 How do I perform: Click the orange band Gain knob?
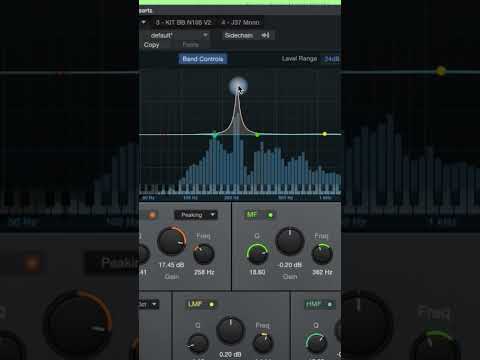(x=172, y=241)
